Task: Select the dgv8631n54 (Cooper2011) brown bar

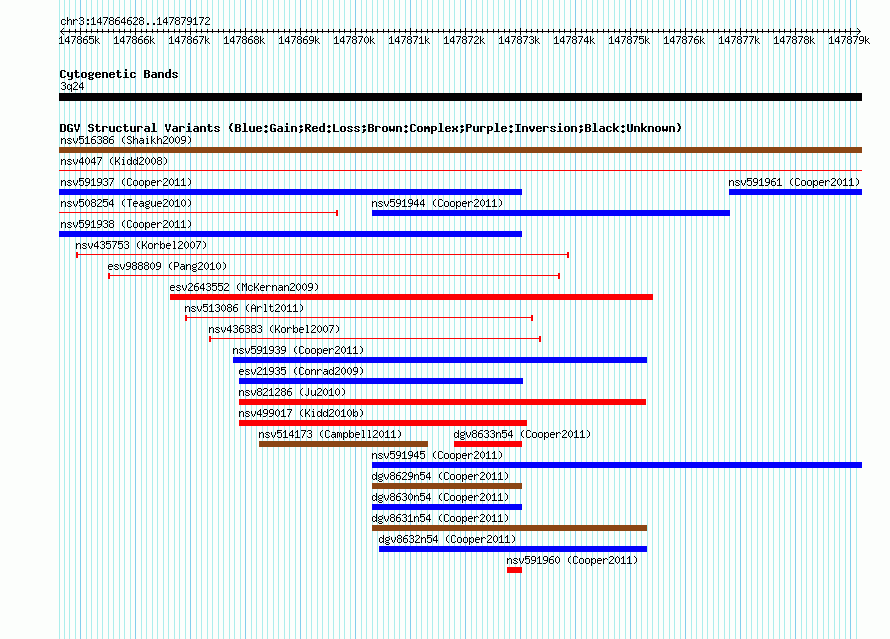Action: [509, 528]
